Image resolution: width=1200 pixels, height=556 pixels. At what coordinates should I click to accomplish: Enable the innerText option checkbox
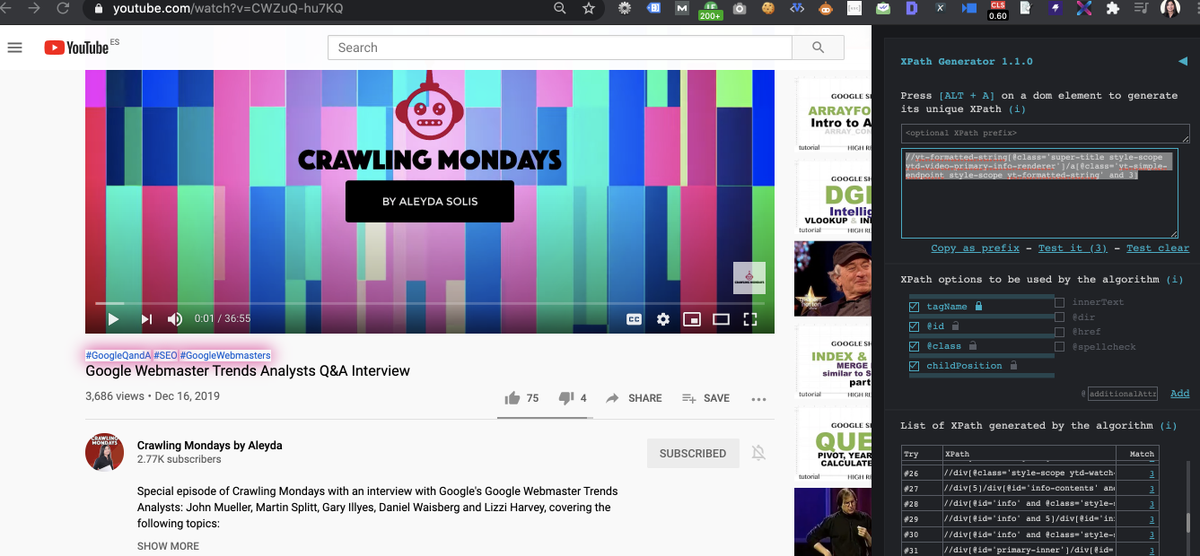(1059, 302)
